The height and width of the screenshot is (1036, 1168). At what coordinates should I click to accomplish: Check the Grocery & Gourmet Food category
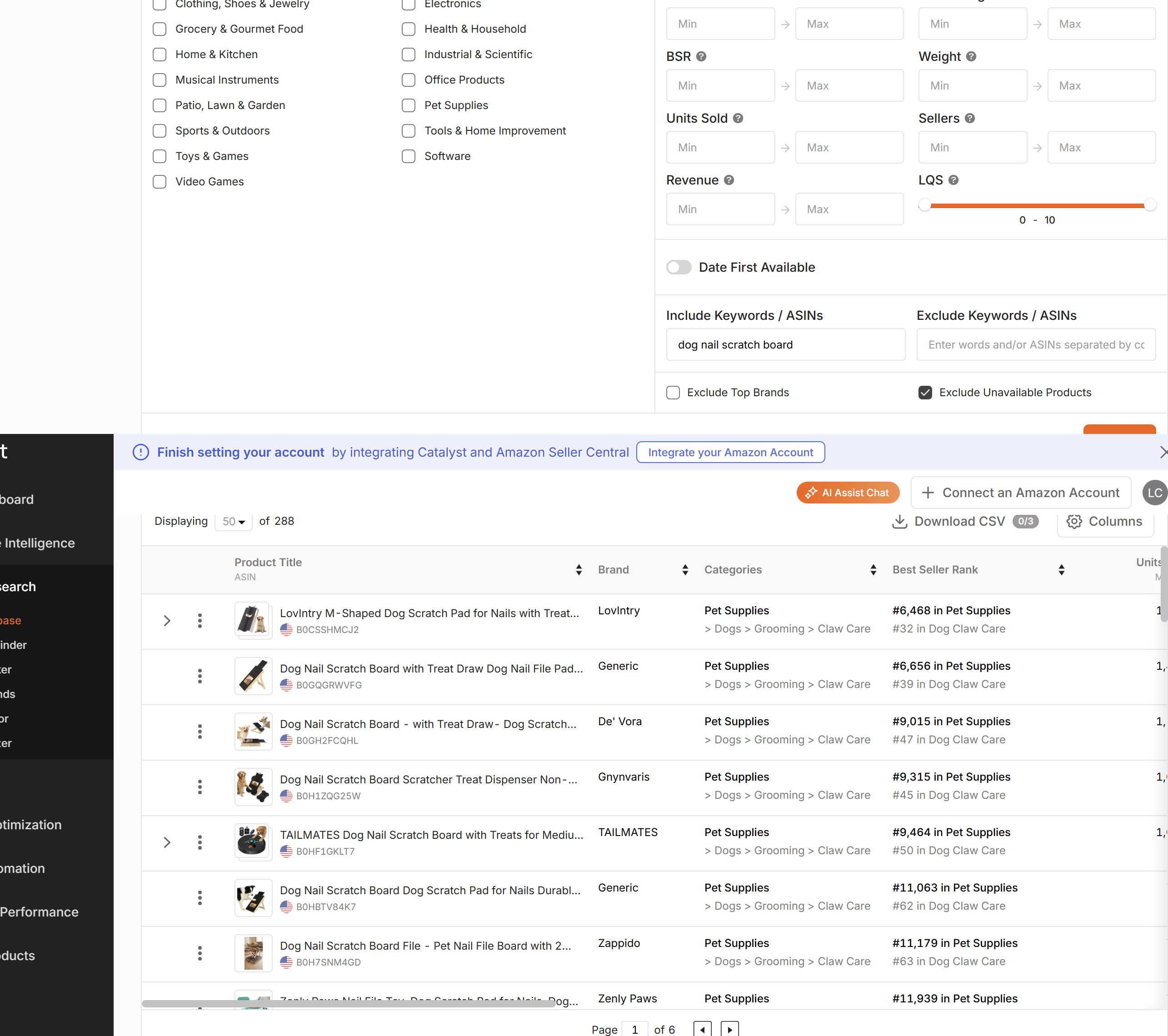pyautogui.click(x=160, y=29)
